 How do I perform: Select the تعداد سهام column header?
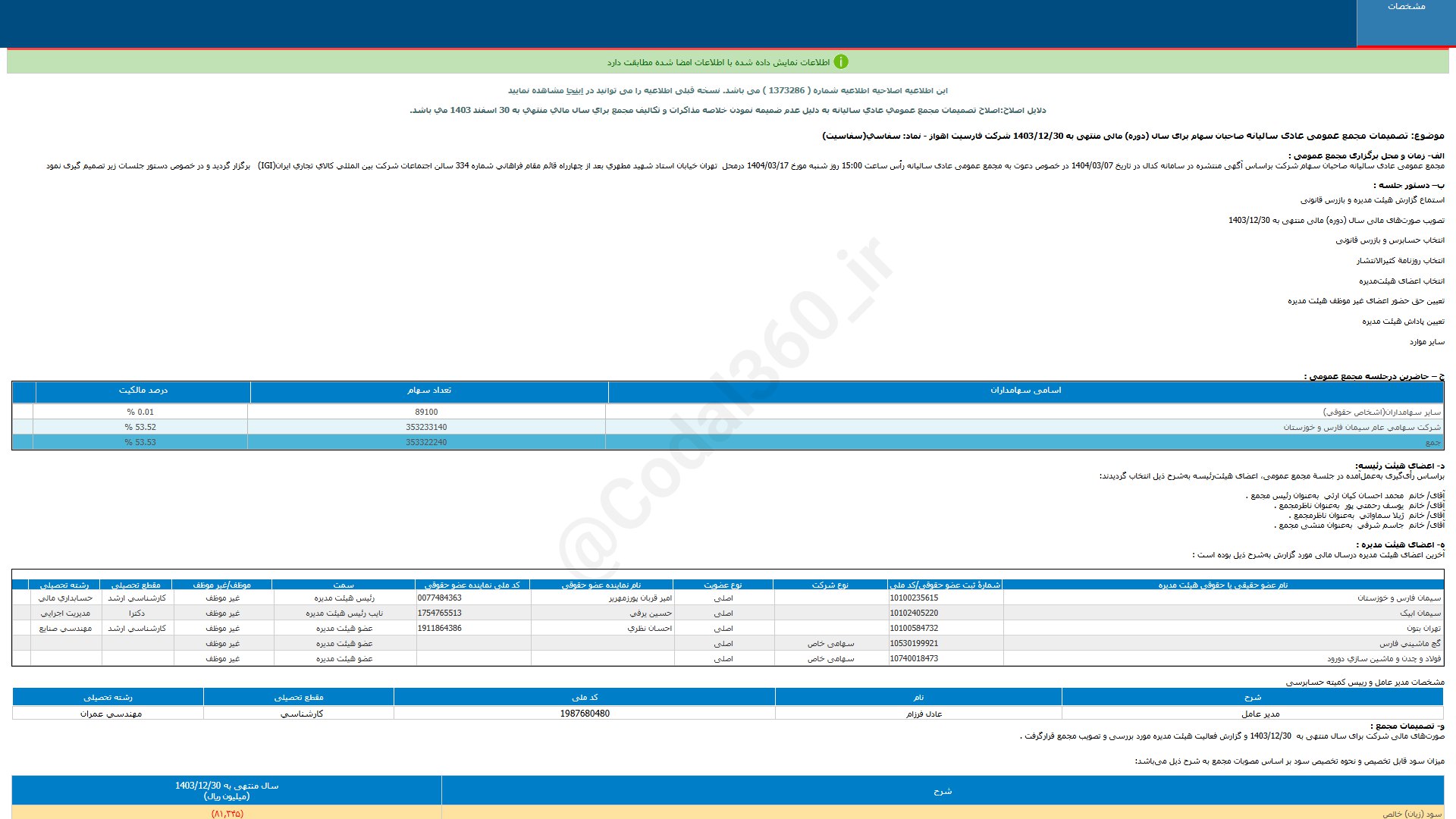[428, 391]
